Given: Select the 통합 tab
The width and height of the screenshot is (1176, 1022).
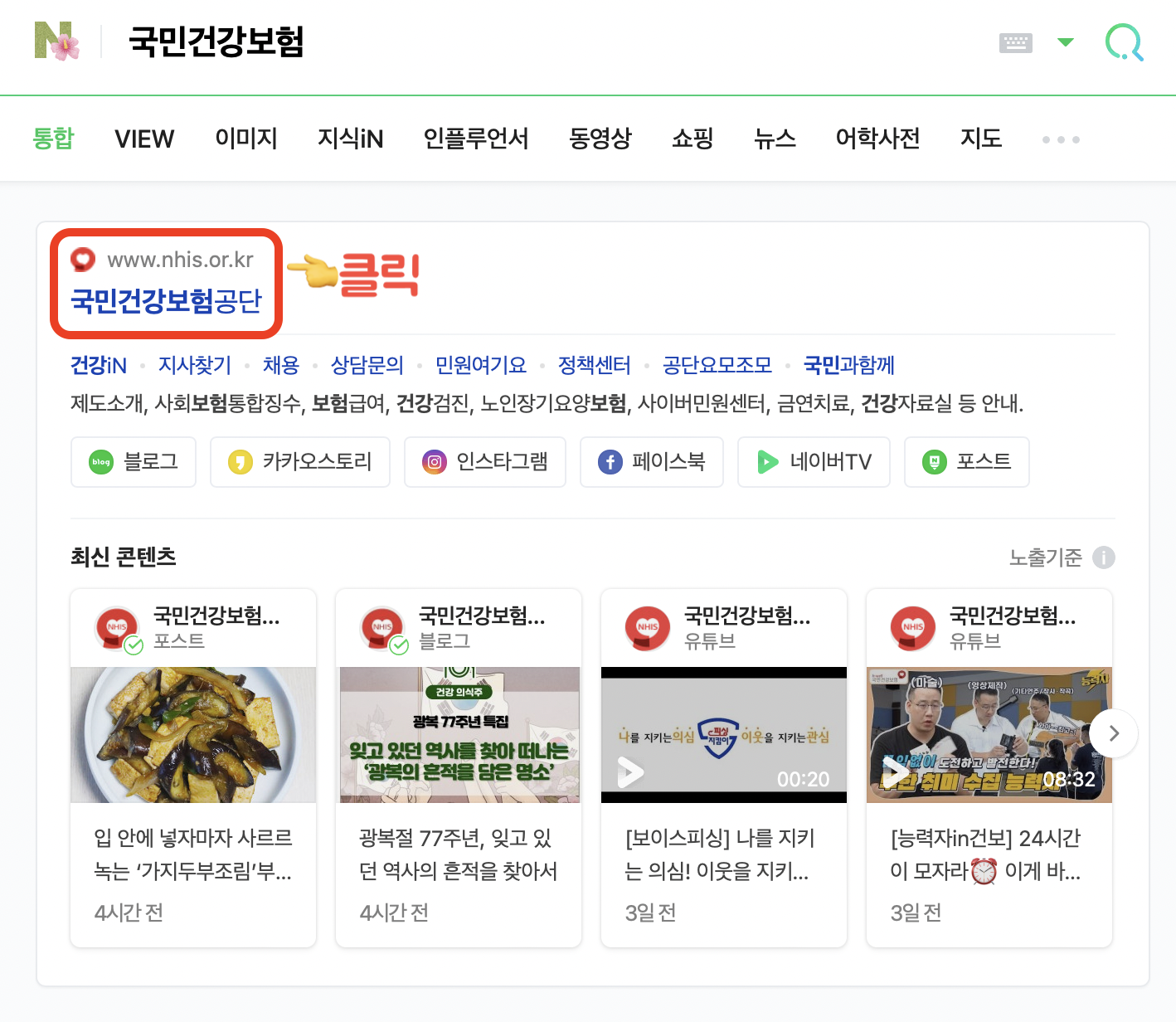Looking at the screenshot, I should tap(53, 138).
